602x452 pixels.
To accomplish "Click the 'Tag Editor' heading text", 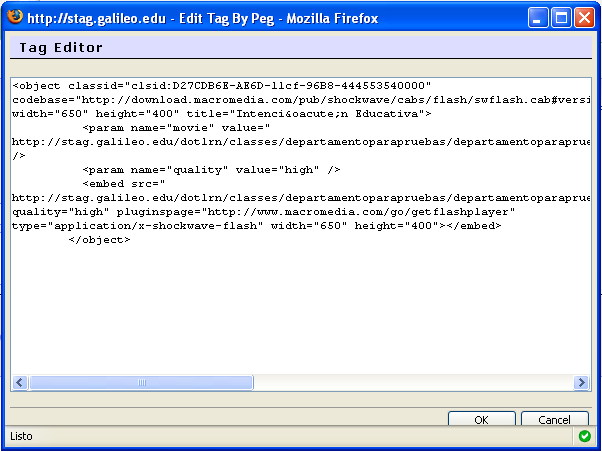I will (x=61, y=48).
